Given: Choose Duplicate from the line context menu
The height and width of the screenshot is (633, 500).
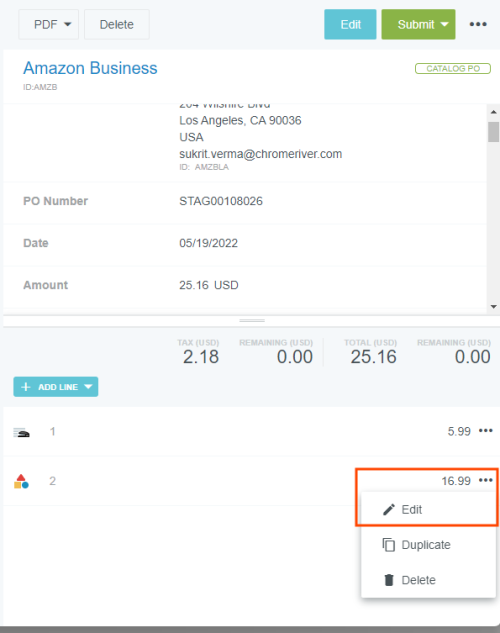Looking at the screenshot, I should click(428, 545).
